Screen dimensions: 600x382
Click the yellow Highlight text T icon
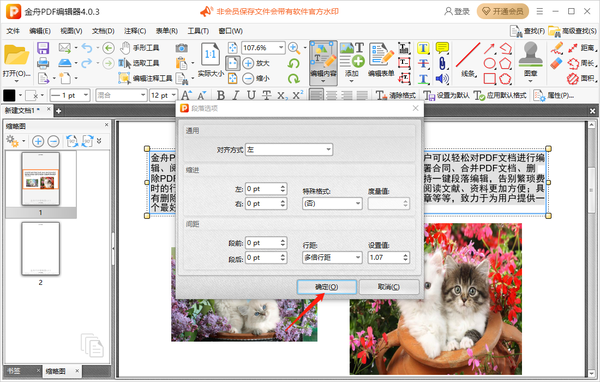click(x=423, y=48)
